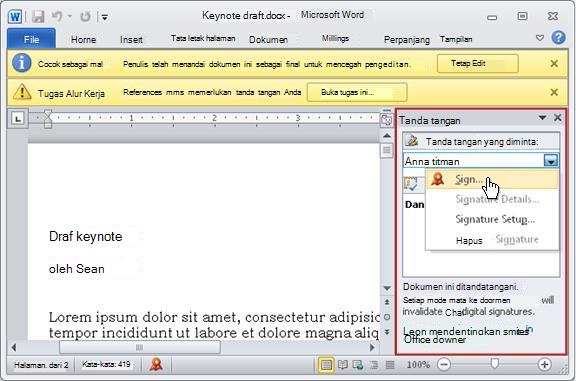The width and height of the screenshot is (576, 381).
Task: Open Tanda tangan pane options dropdown arrow
Action: pyautogui.click(x=542, y=118)
